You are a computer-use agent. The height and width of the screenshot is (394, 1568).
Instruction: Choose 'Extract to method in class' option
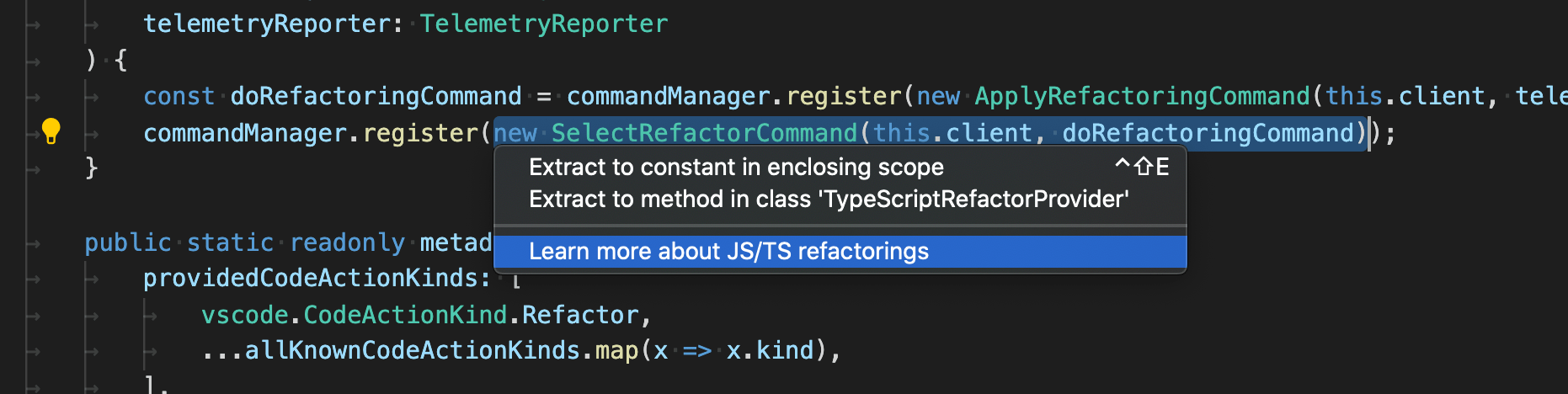coord(828,200)
